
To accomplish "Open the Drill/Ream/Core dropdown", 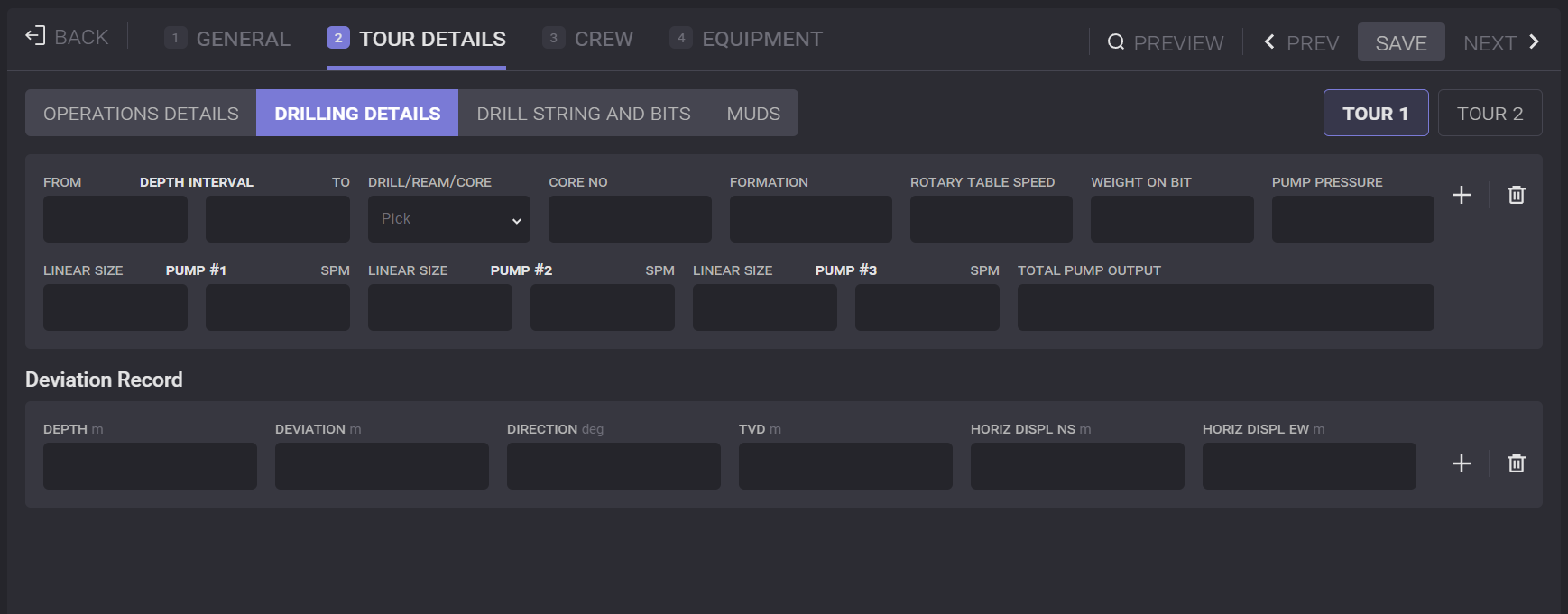I will click(448, 219).
